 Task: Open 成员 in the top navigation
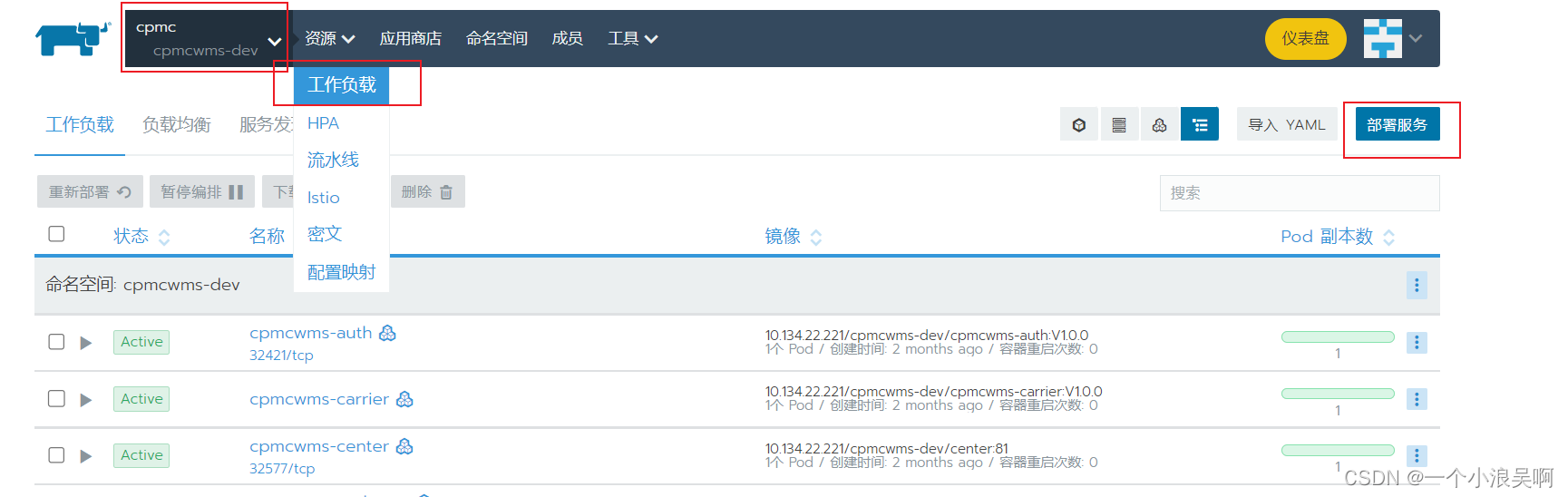pyautogui.click(x=567, y=38)
